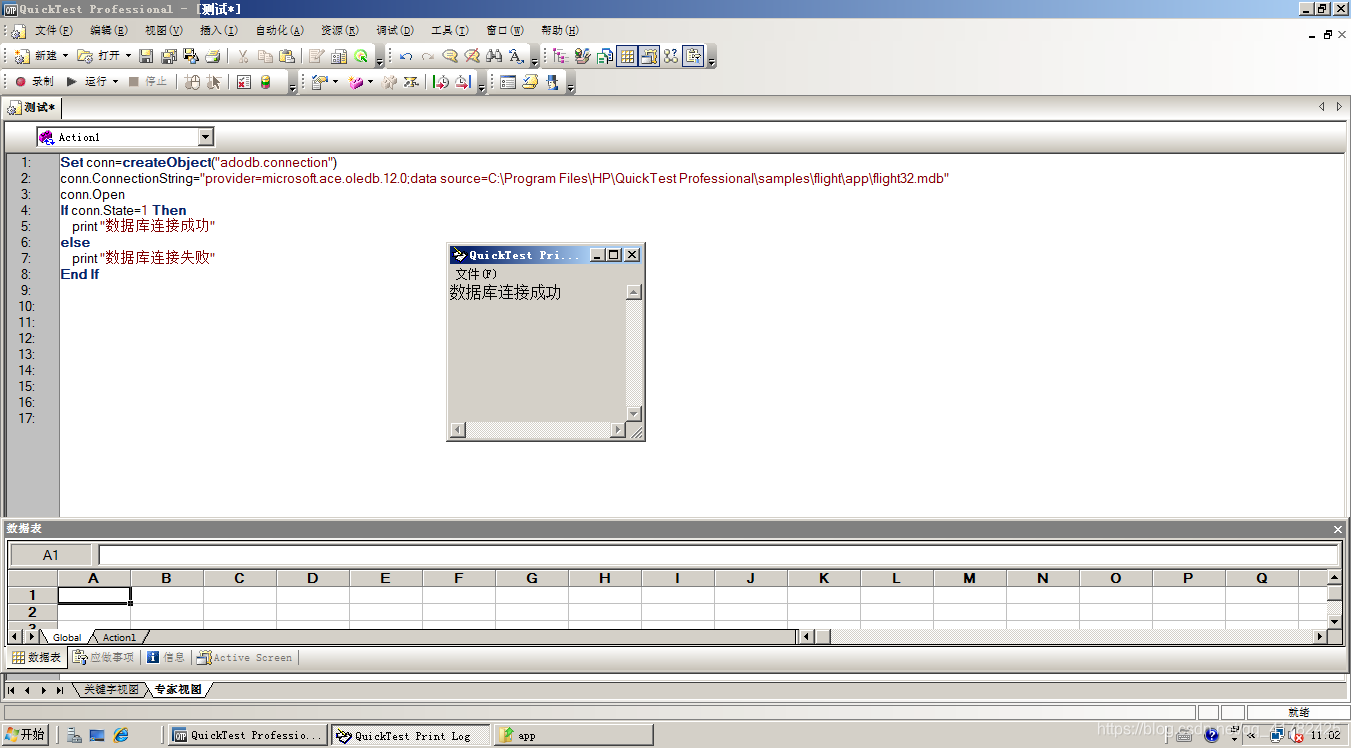Click the Save icon in the toolbar
The height and width of the screenshot is (748, 1351).
point(146,56)
